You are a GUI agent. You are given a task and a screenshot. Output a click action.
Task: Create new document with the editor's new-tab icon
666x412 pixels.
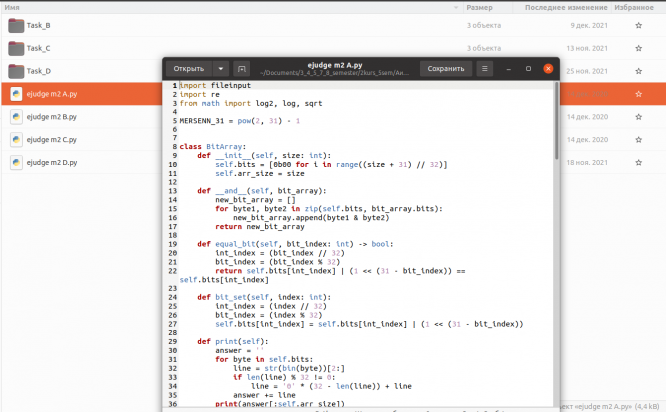coord(241,69)
